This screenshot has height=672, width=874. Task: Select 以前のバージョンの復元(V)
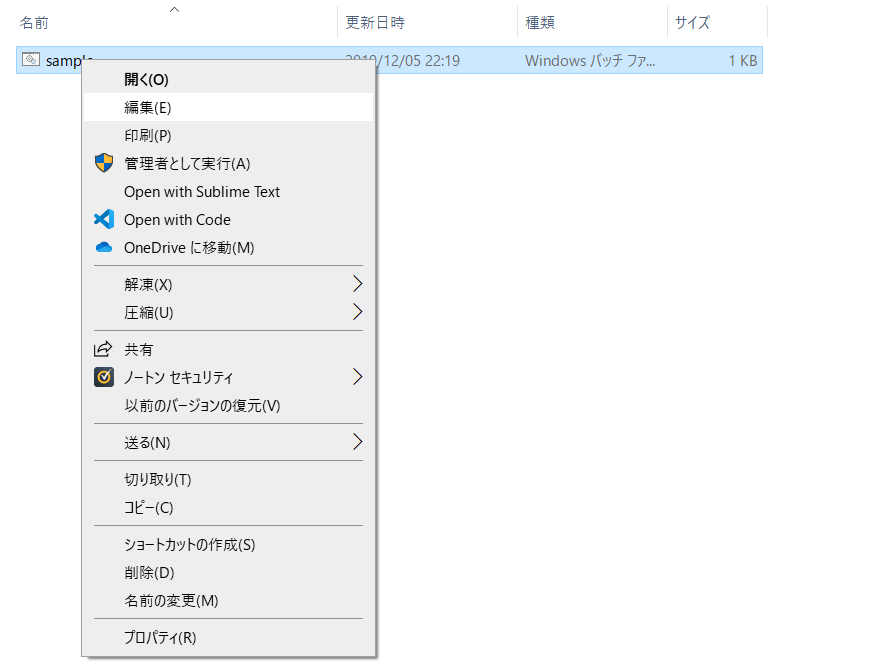(228, 405)
